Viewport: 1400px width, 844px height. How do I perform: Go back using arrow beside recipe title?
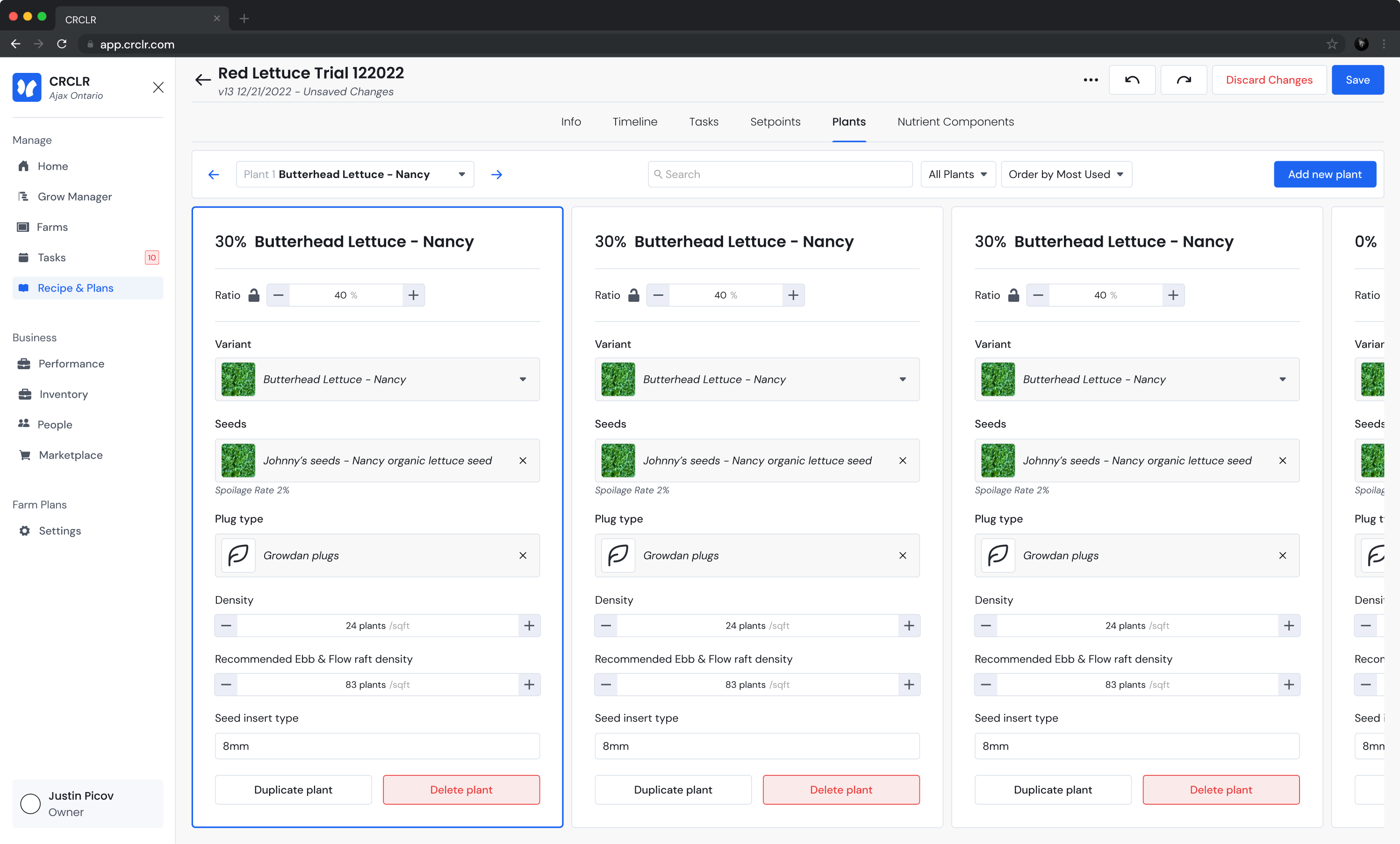pos(203,80)
